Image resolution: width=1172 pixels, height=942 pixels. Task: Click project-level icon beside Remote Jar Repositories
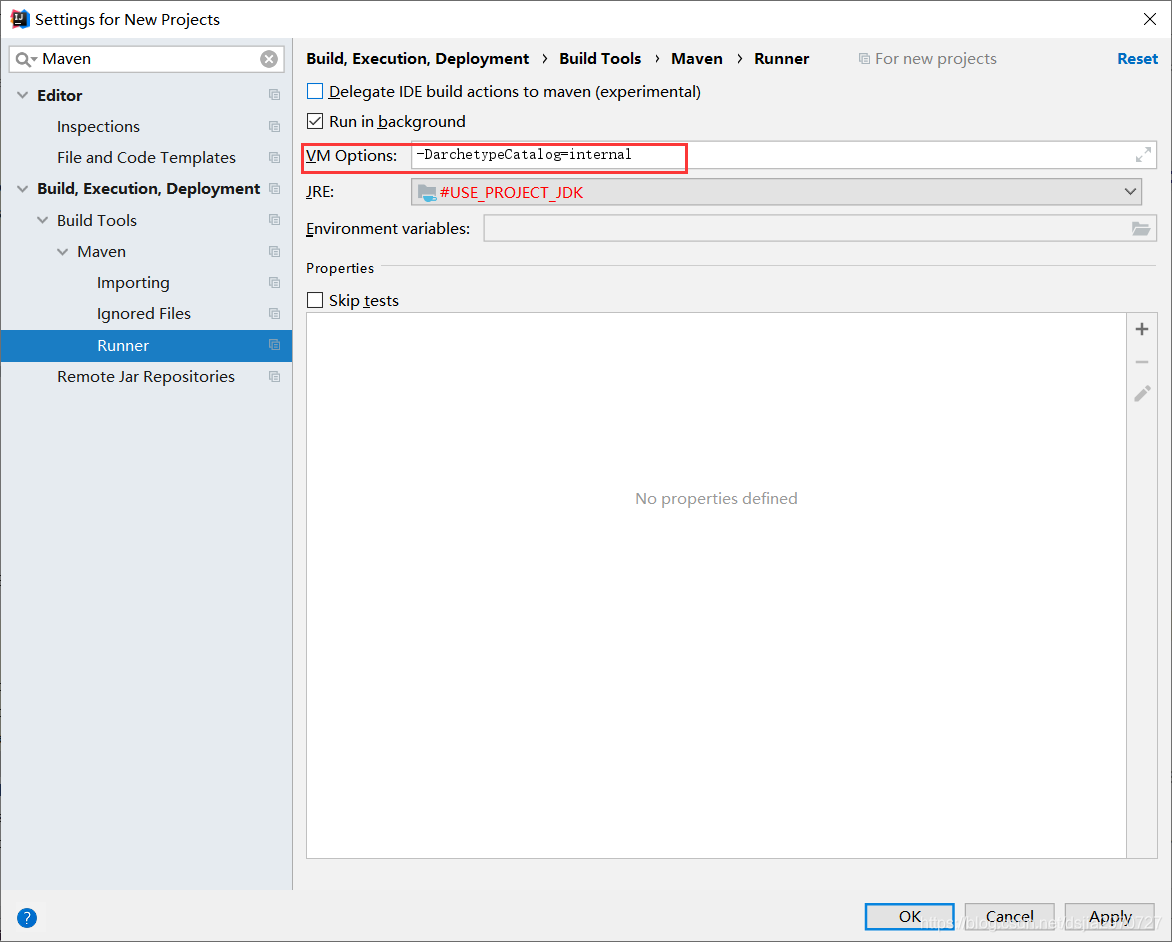pos(274,377)
